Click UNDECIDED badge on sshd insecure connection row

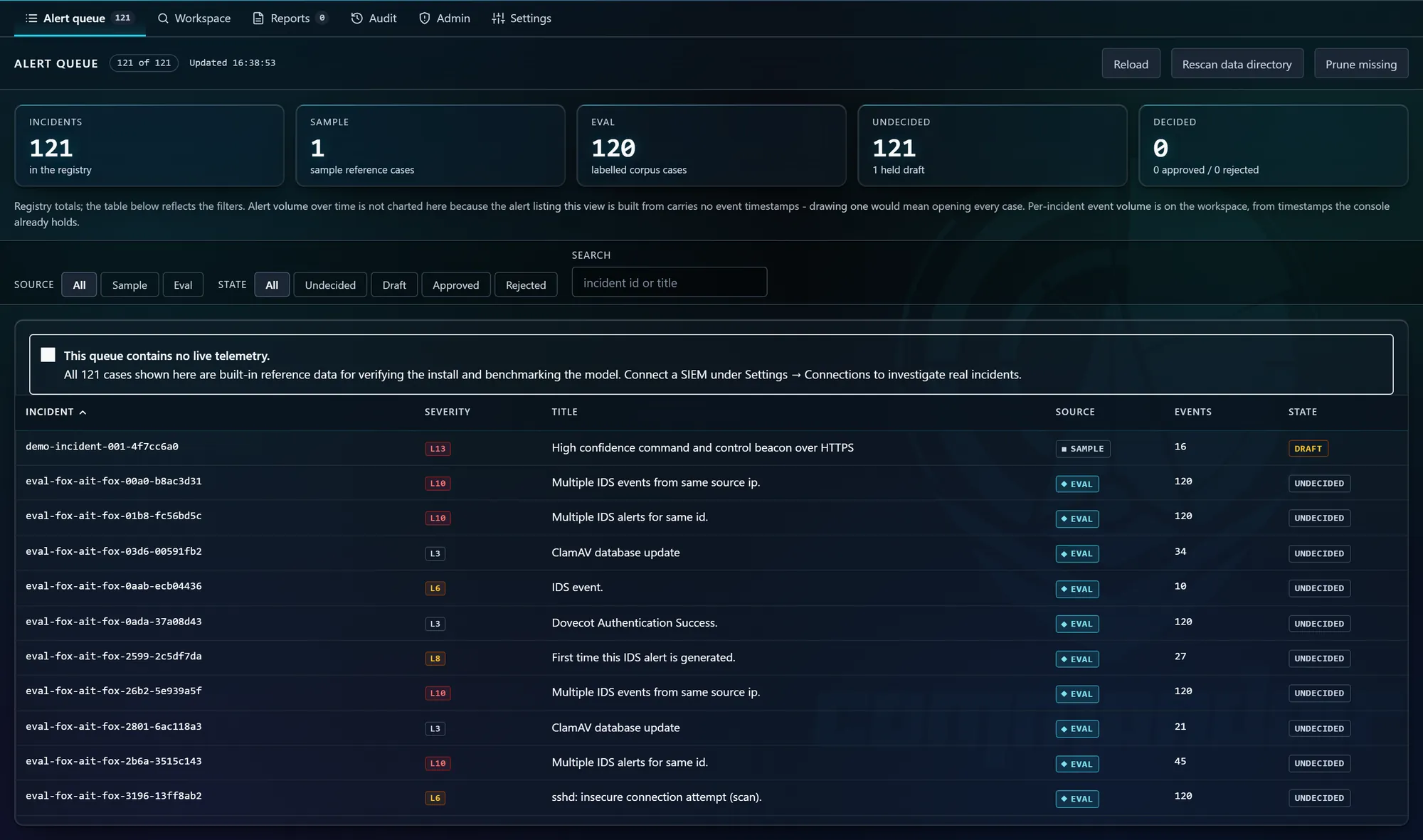click(1319, 798)
